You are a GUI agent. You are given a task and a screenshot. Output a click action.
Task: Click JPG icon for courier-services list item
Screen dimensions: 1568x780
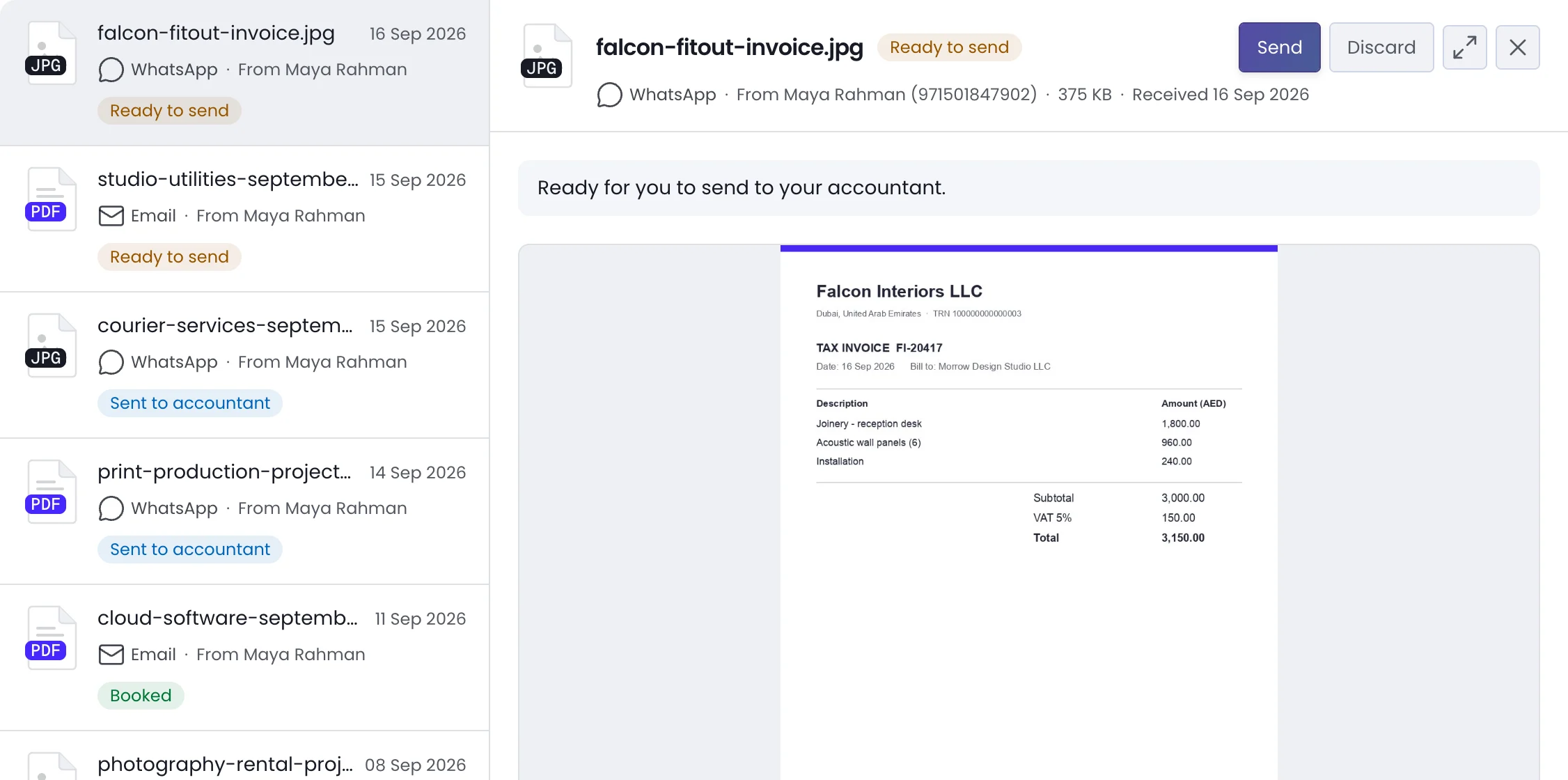coord(51,345)
